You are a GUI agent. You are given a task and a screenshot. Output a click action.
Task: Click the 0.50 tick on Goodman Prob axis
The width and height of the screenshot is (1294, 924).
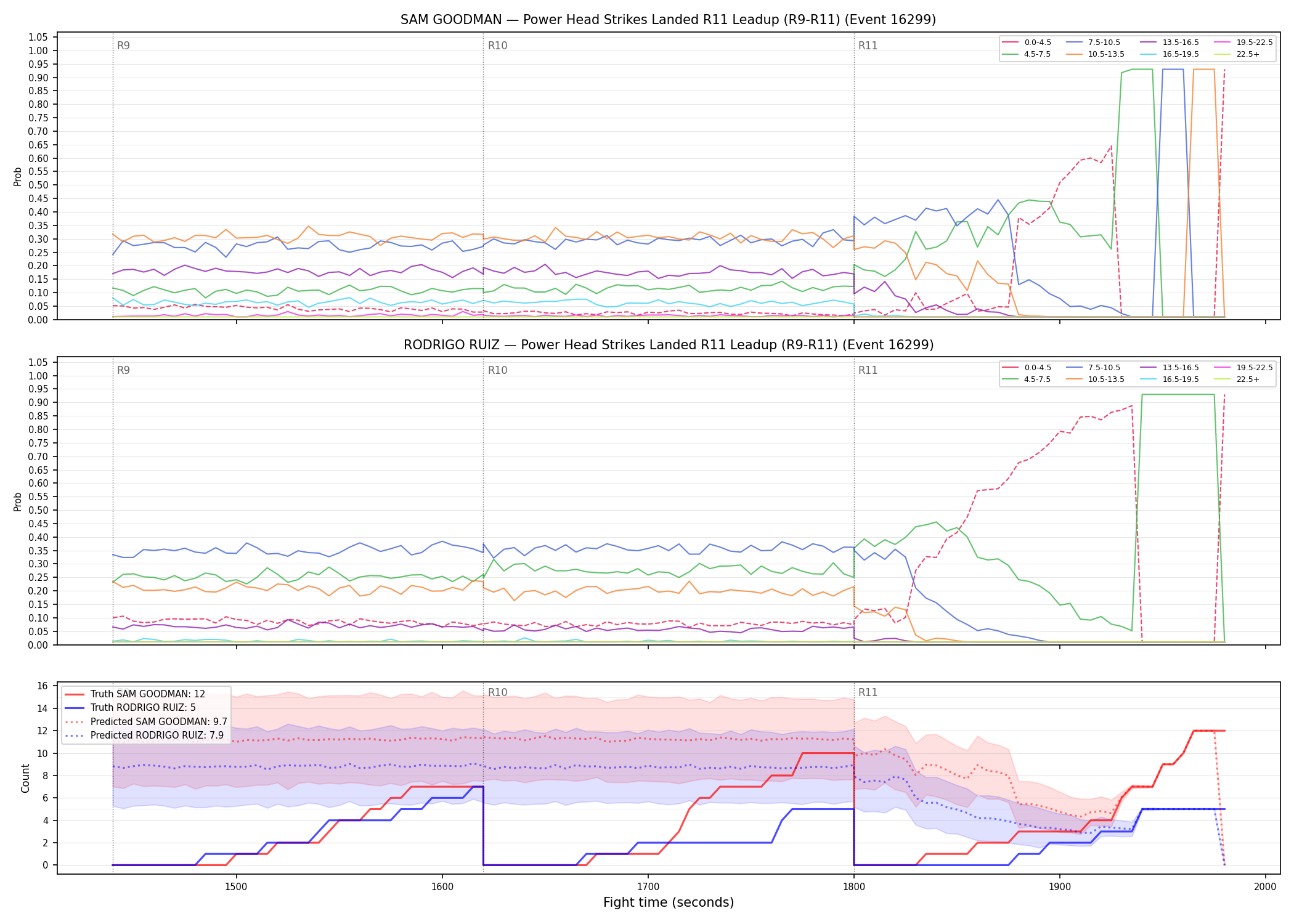click(38, 185)
